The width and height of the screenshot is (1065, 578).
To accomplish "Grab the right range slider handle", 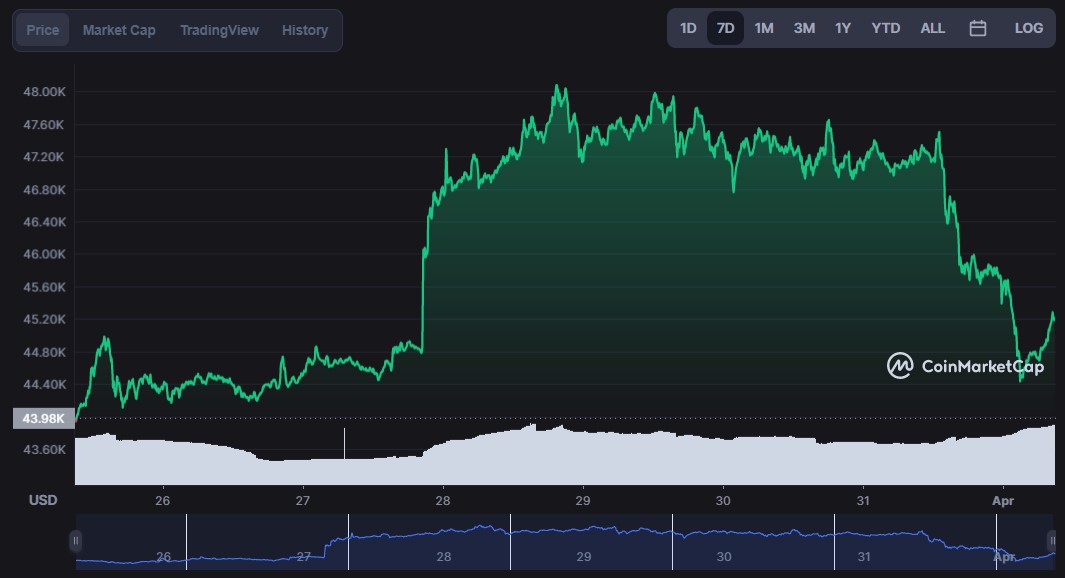I will [1051, 541].
